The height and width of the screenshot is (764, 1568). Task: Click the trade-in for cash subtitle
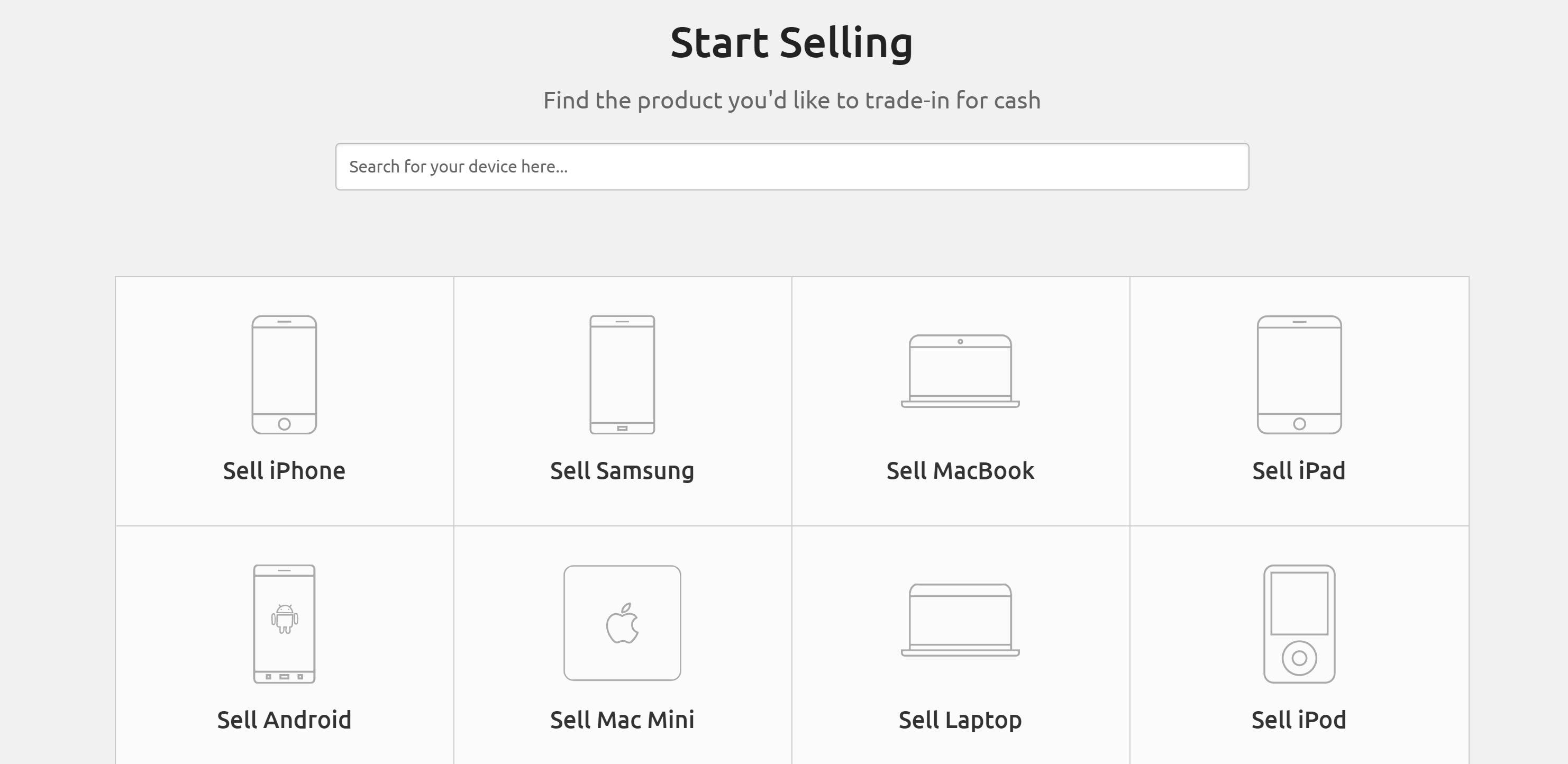pos(791,101)
